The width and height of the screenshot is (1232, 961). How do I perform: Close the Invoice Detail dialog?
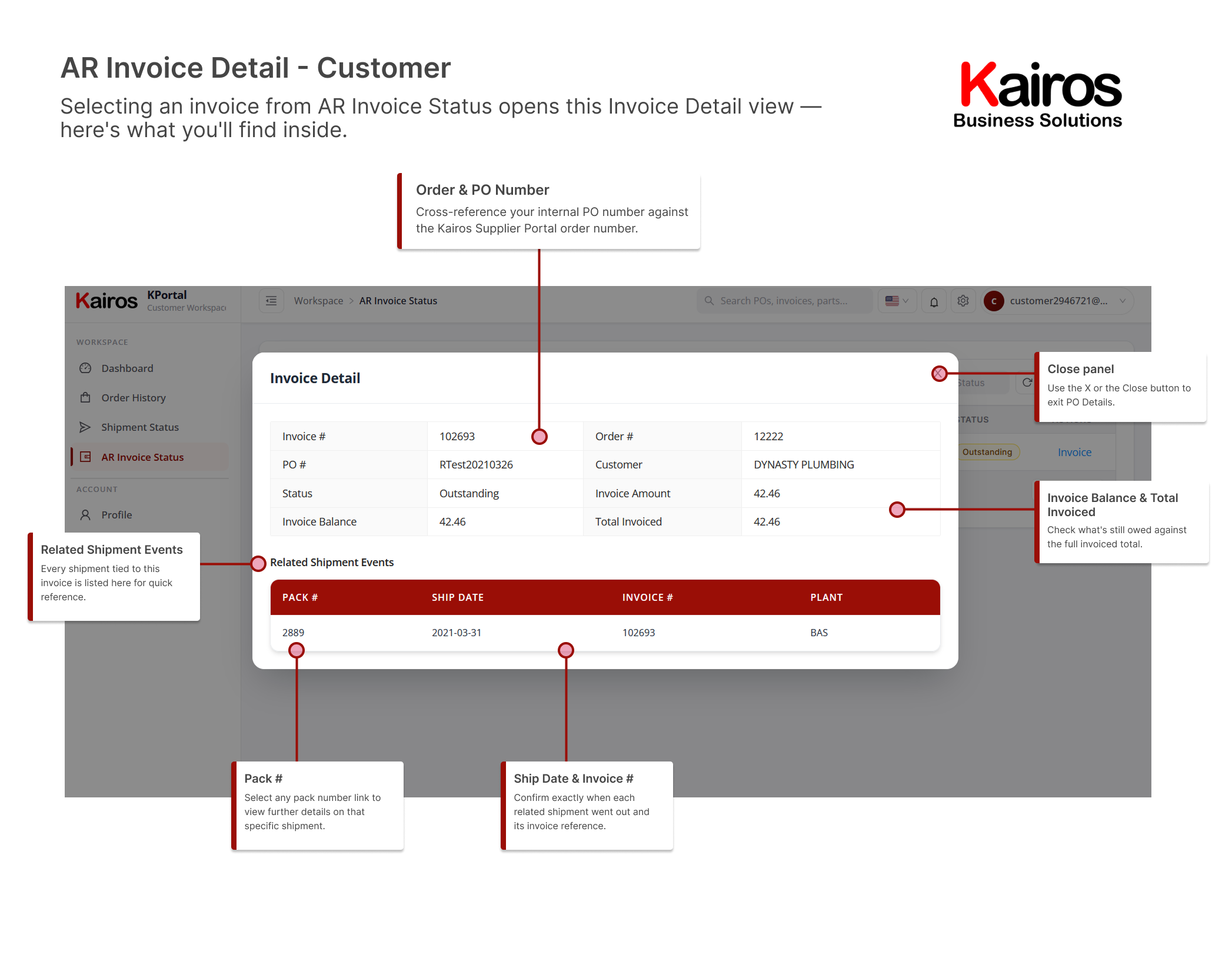tap(939, 373)
